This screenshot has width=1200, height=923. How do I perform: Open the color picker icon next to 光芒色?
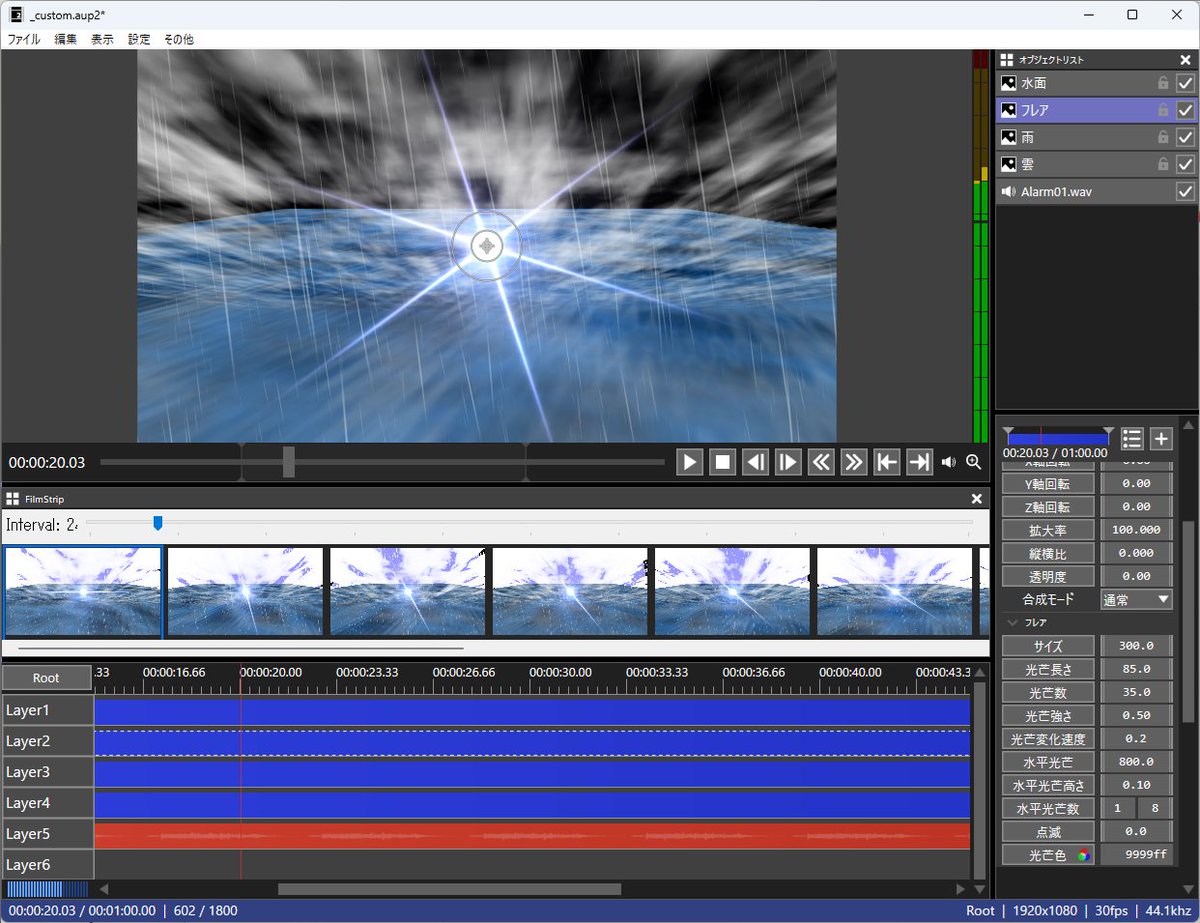tap(1082, 856)
